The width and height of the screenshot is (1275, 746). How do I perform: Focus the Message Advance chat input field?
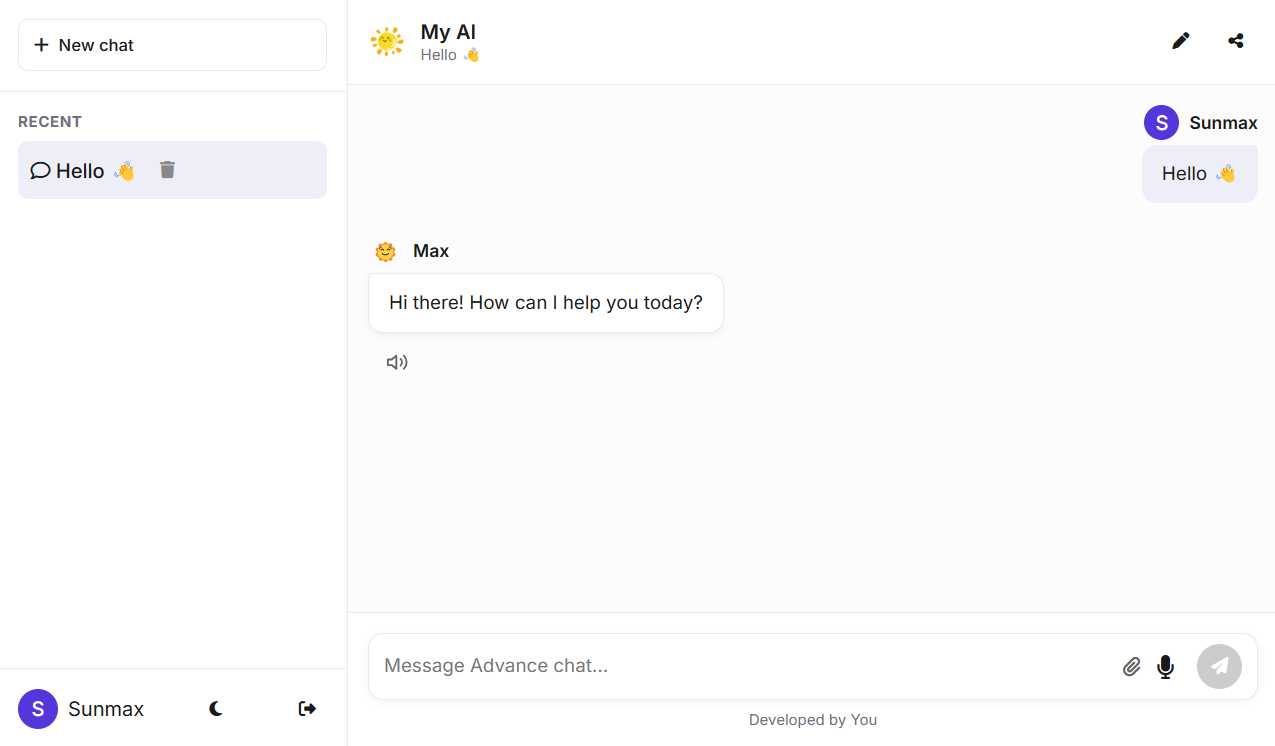coord(740,666)
